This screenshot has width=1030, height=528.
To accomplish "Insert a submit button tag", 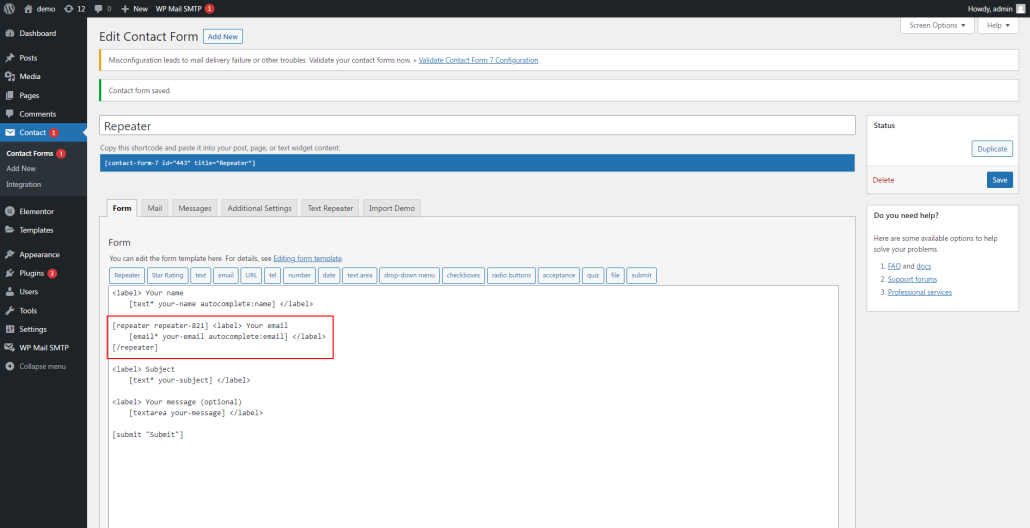I will click(642, 275).
